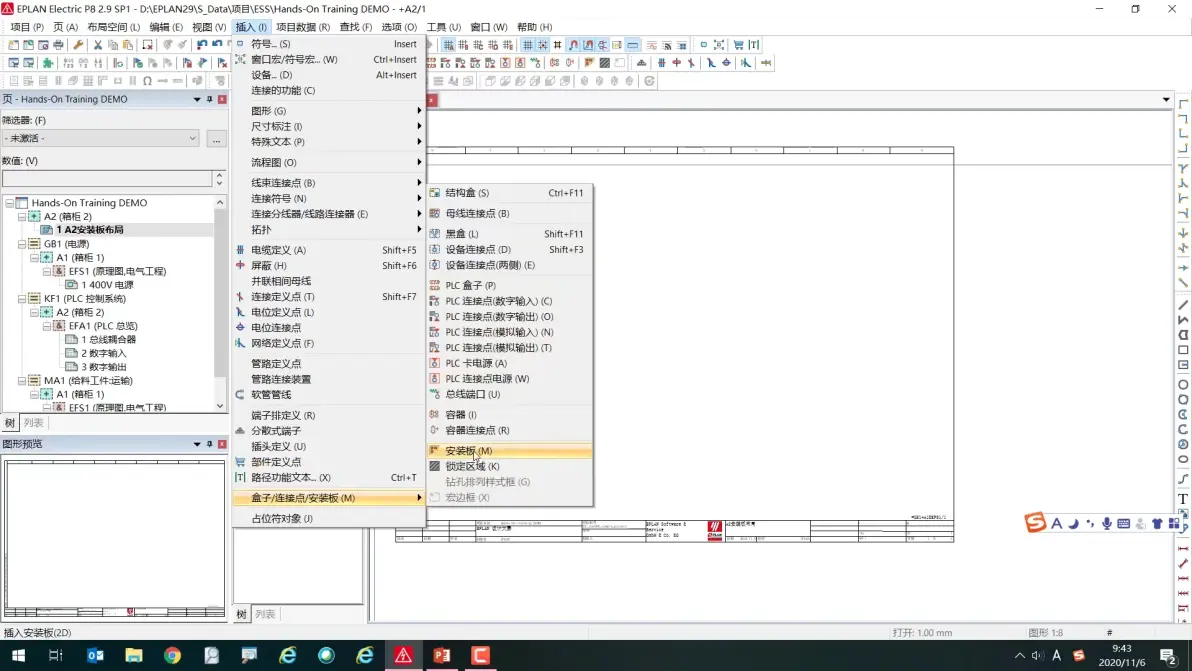Switch to the 列表 tab under the tree

tap(33, 423)
